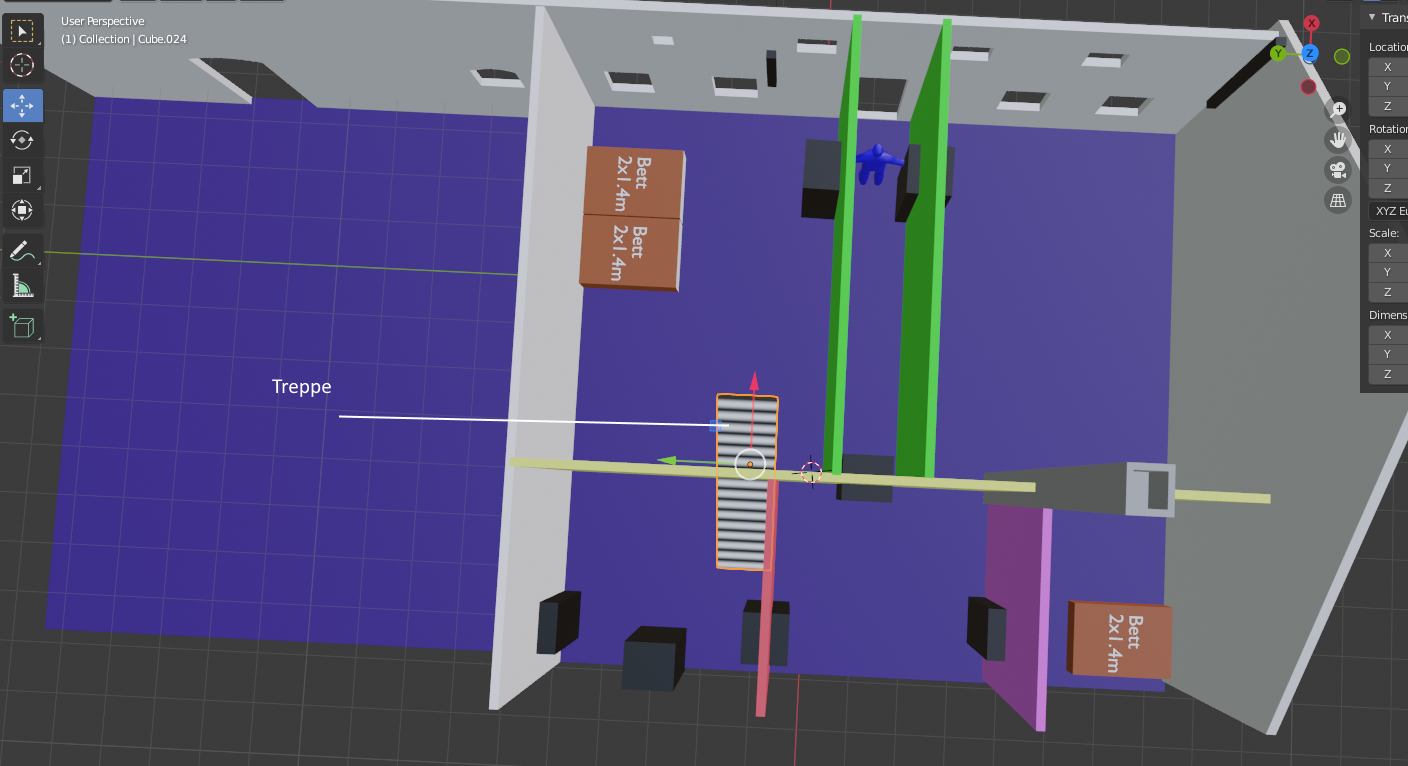Switch to the Rotate tool

tap(22, 140)
